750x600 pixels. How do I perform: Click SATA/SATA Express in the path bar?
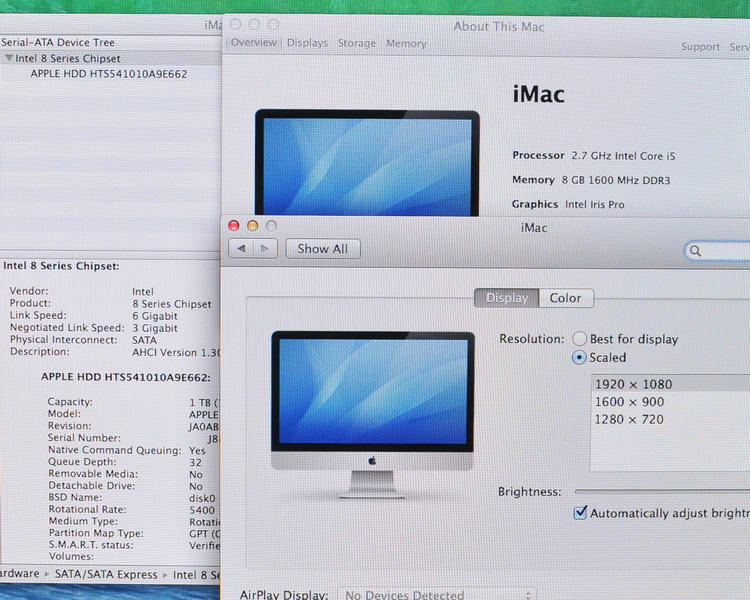[106, 574]
